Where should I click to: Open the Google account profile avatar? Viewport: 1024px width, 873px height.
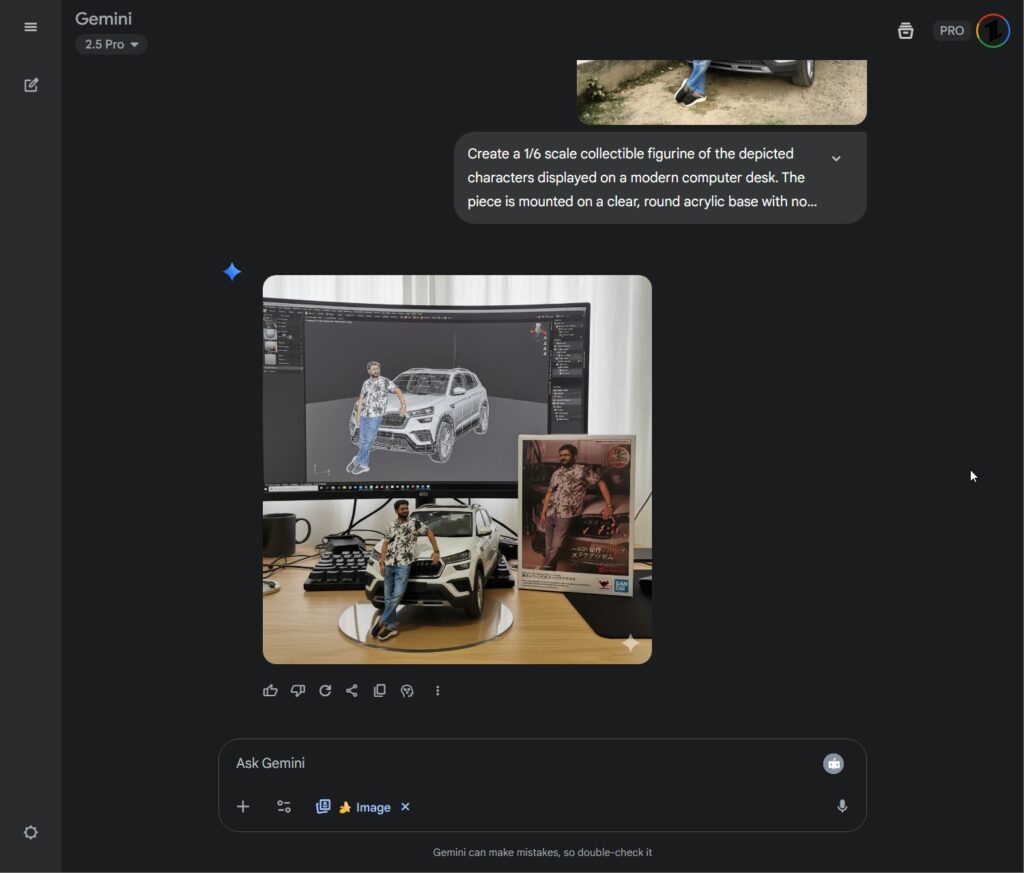(x=993, y=31)
